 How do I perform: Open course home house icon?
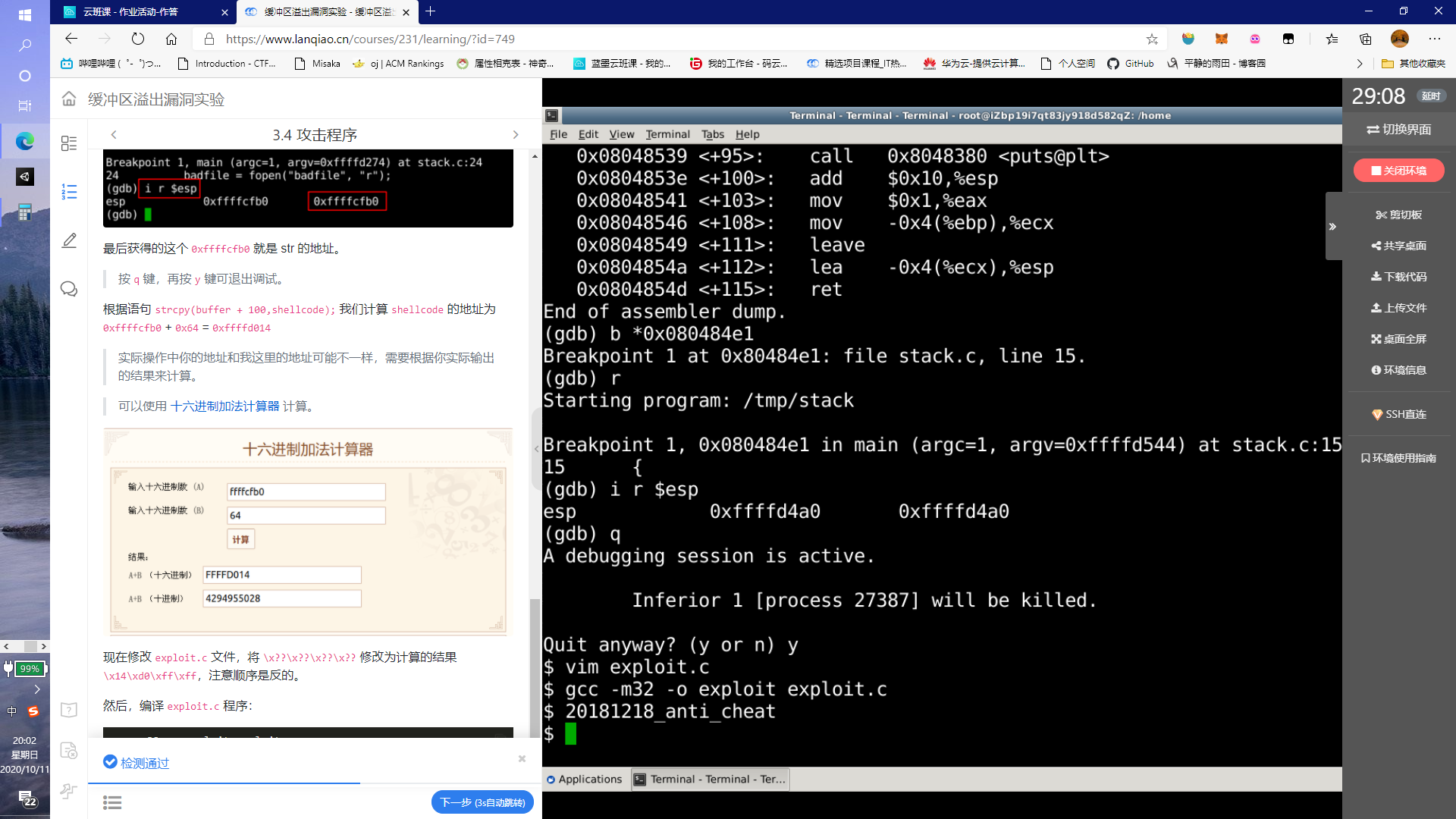pyautogui.click(x=69, y=99)
